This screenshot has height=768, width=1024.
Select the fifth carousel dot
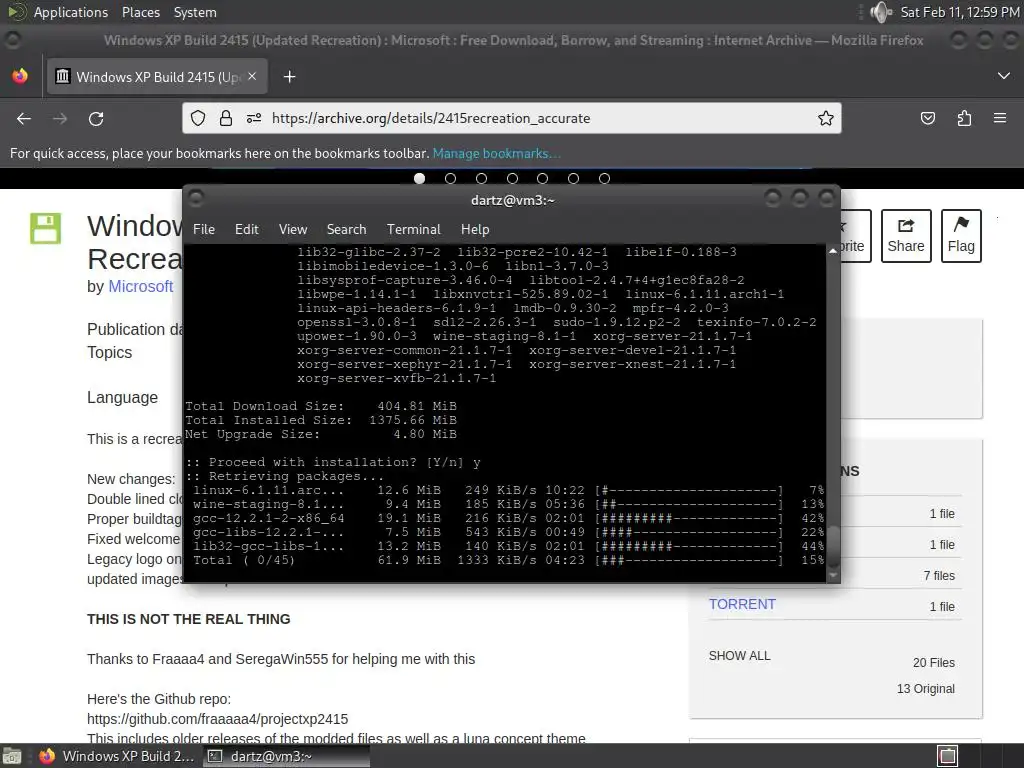tap(542, 178)
